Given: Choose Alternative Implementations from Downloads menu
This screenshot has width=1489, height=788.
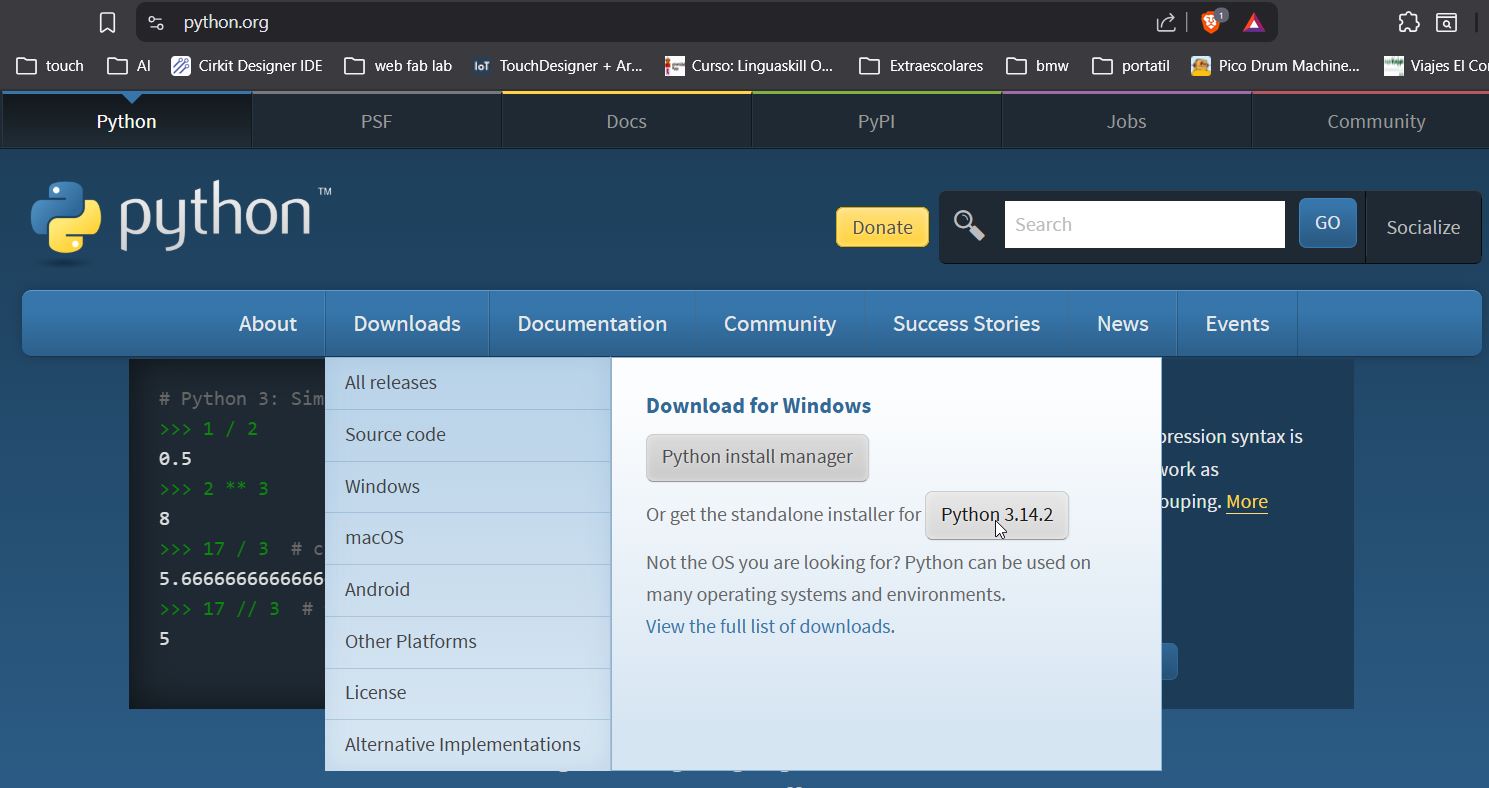Looking at the screenshot, I should tap(468, 745).
